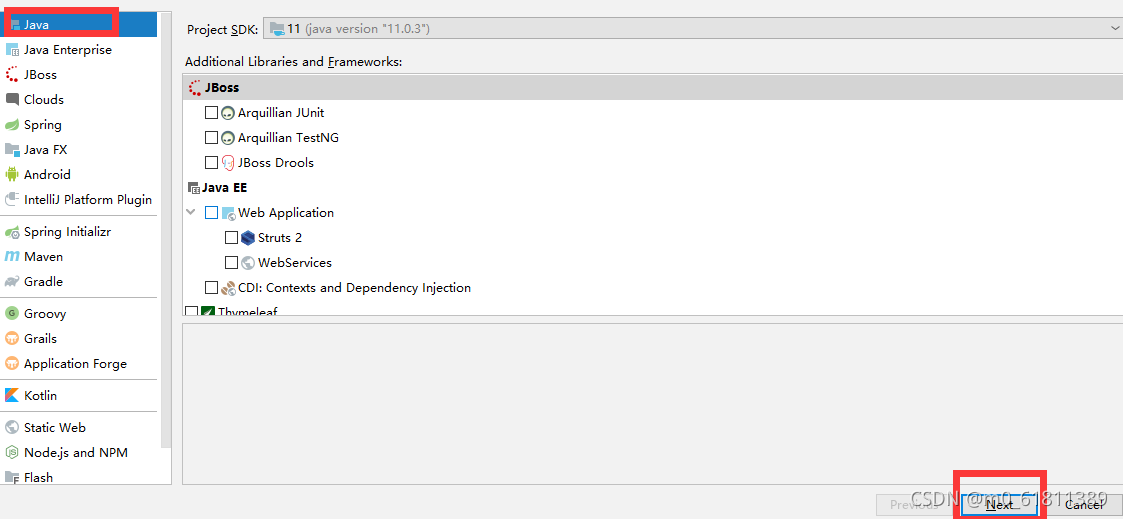Screen dimensions: 1123x519
Task: Select the Java FX folder icon
Action: point(11,150)
